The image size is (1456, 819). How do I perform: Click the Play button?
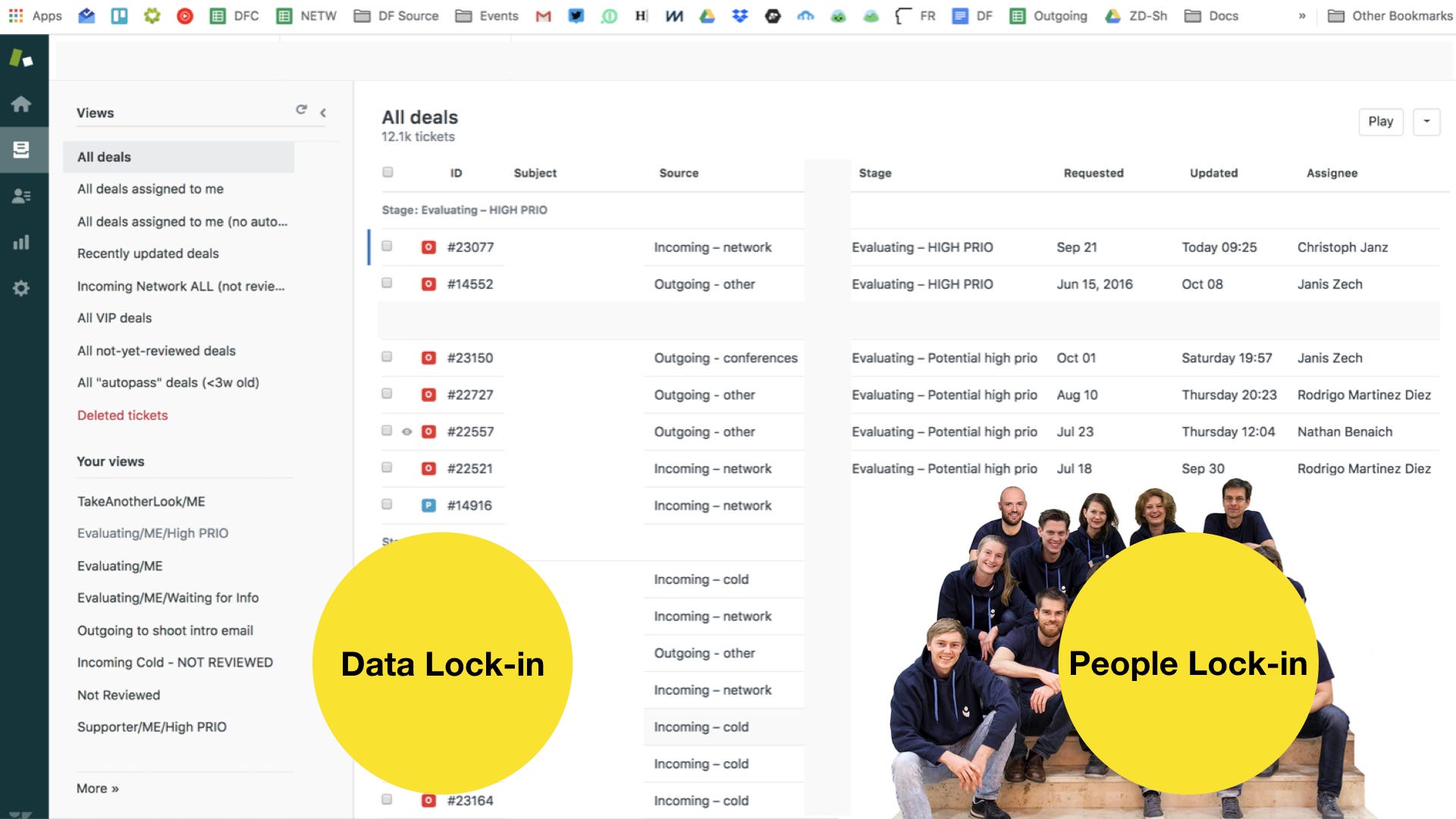pyautogui.click(x=1380, y=121)
